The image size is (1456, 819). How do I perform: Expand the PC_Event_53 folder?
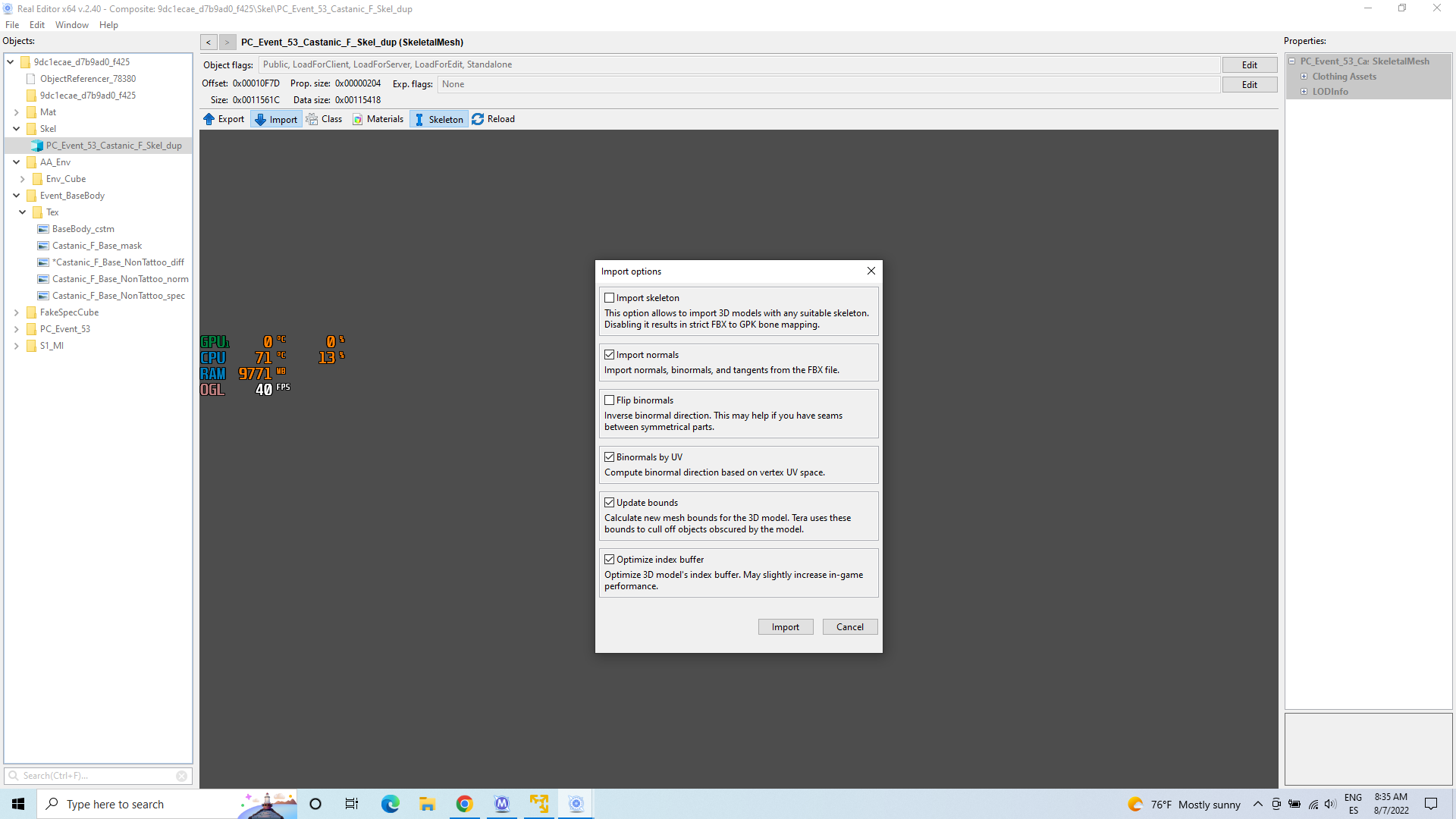point(17,329)
